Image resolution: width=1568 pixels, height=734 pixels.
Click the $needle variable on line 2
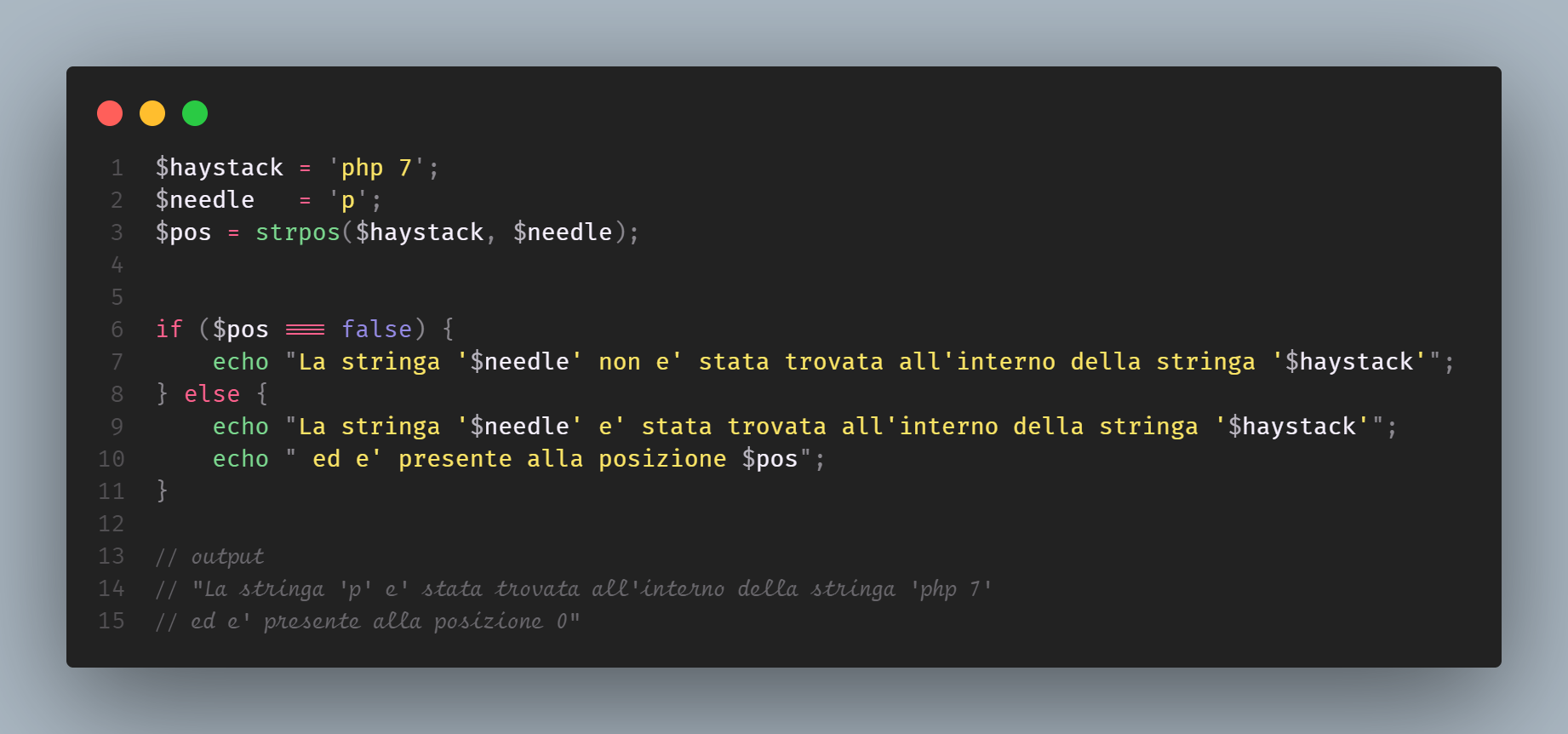(x=205, y=200)
